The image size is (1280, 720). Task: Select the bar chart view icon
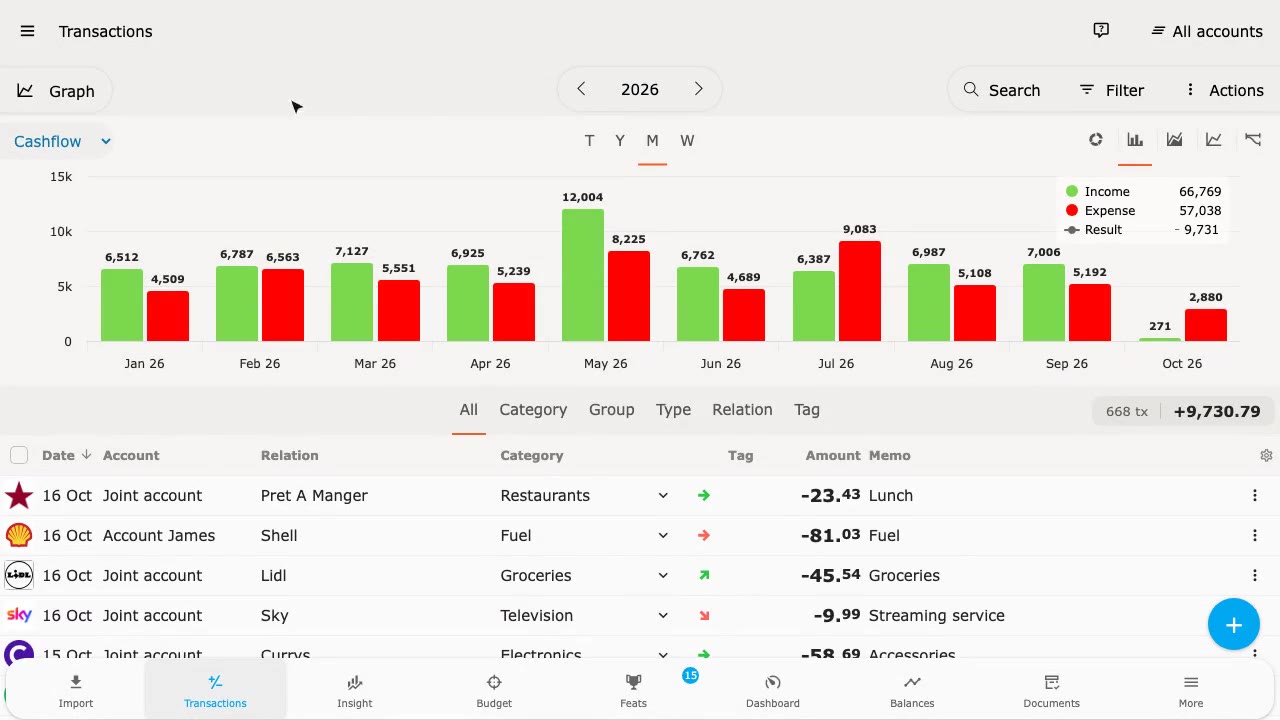pos(1135,140)
